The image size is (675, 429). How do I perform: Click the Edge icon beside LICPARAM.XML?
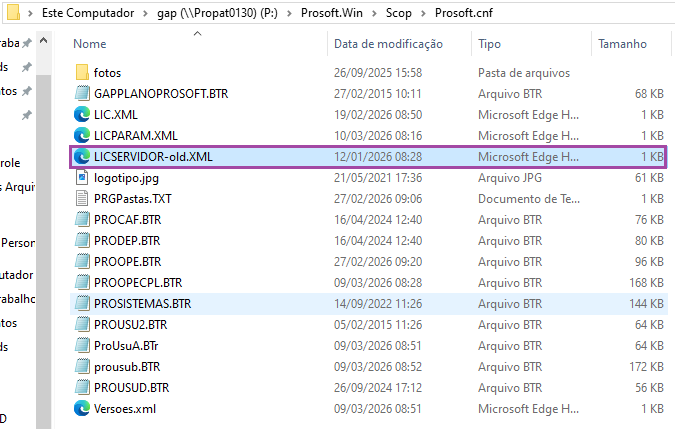tap(82, 136)
